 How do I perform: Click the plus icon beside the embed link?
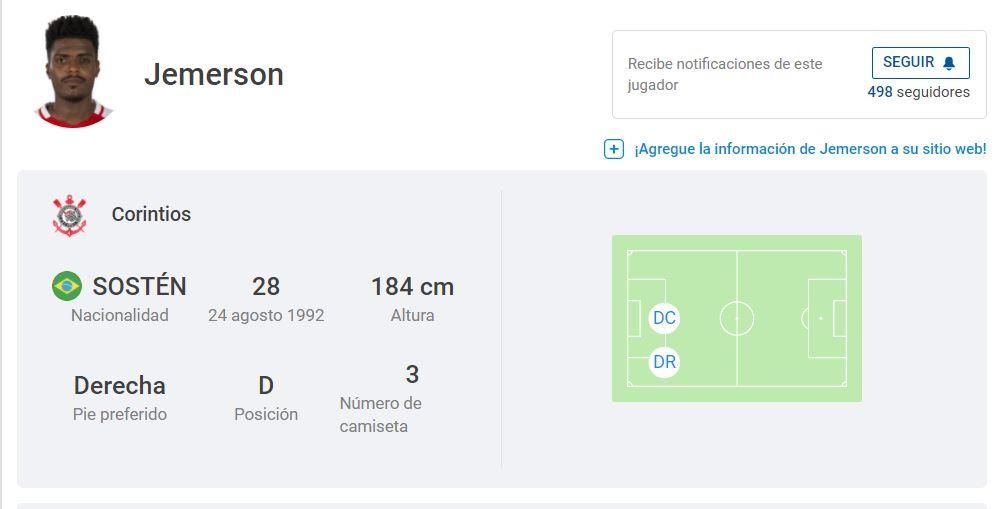614,149
